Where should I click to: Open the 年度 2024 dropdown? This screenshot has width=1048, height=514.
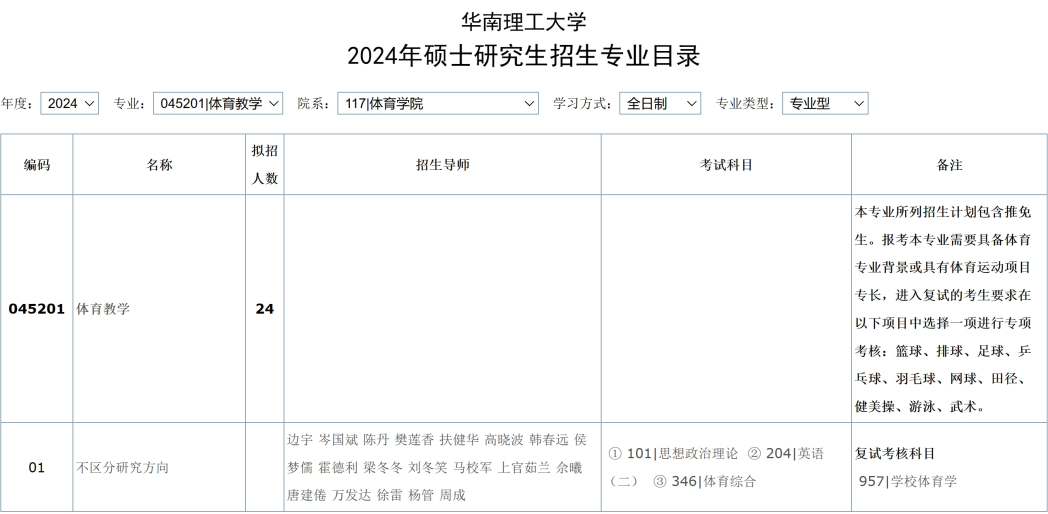(70, 104)
